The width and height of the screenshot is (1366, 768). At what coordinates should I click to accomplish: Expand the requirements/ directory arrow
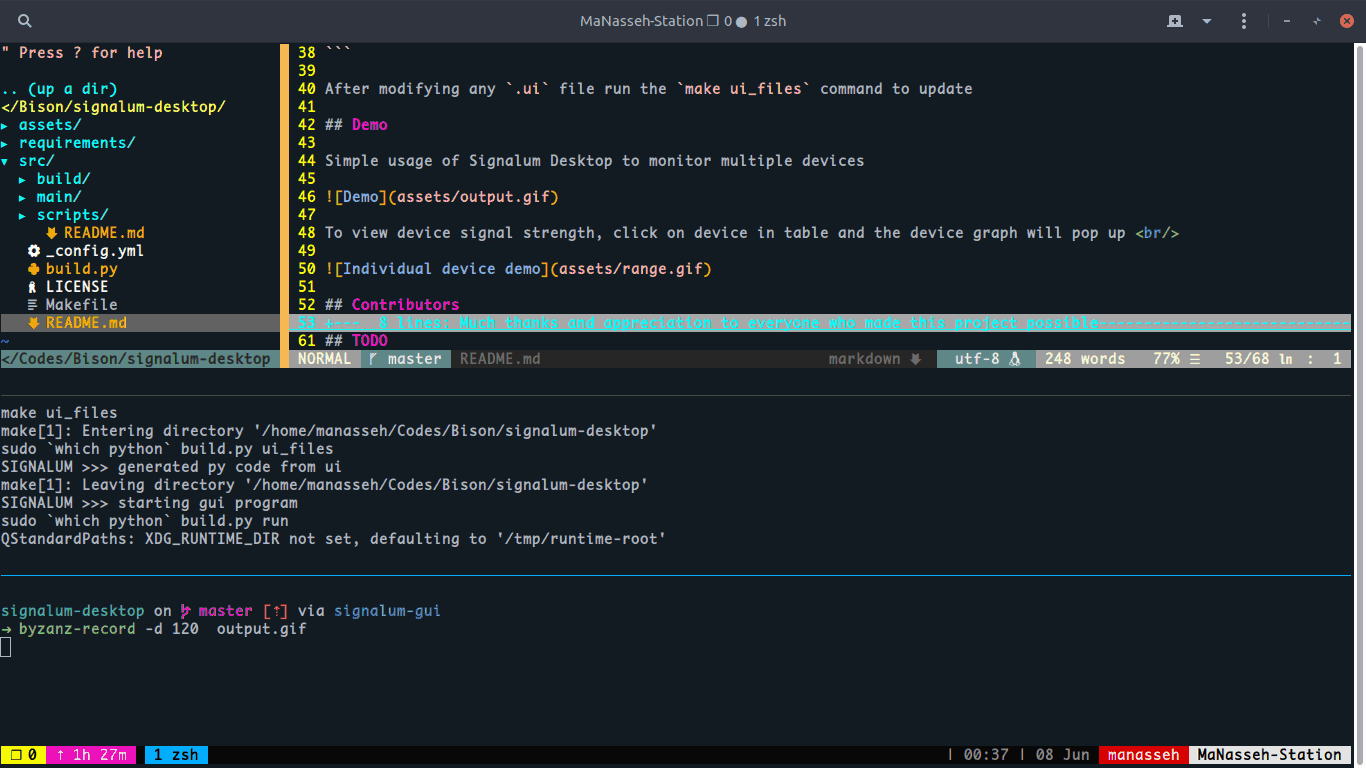(x=5, y=143)
